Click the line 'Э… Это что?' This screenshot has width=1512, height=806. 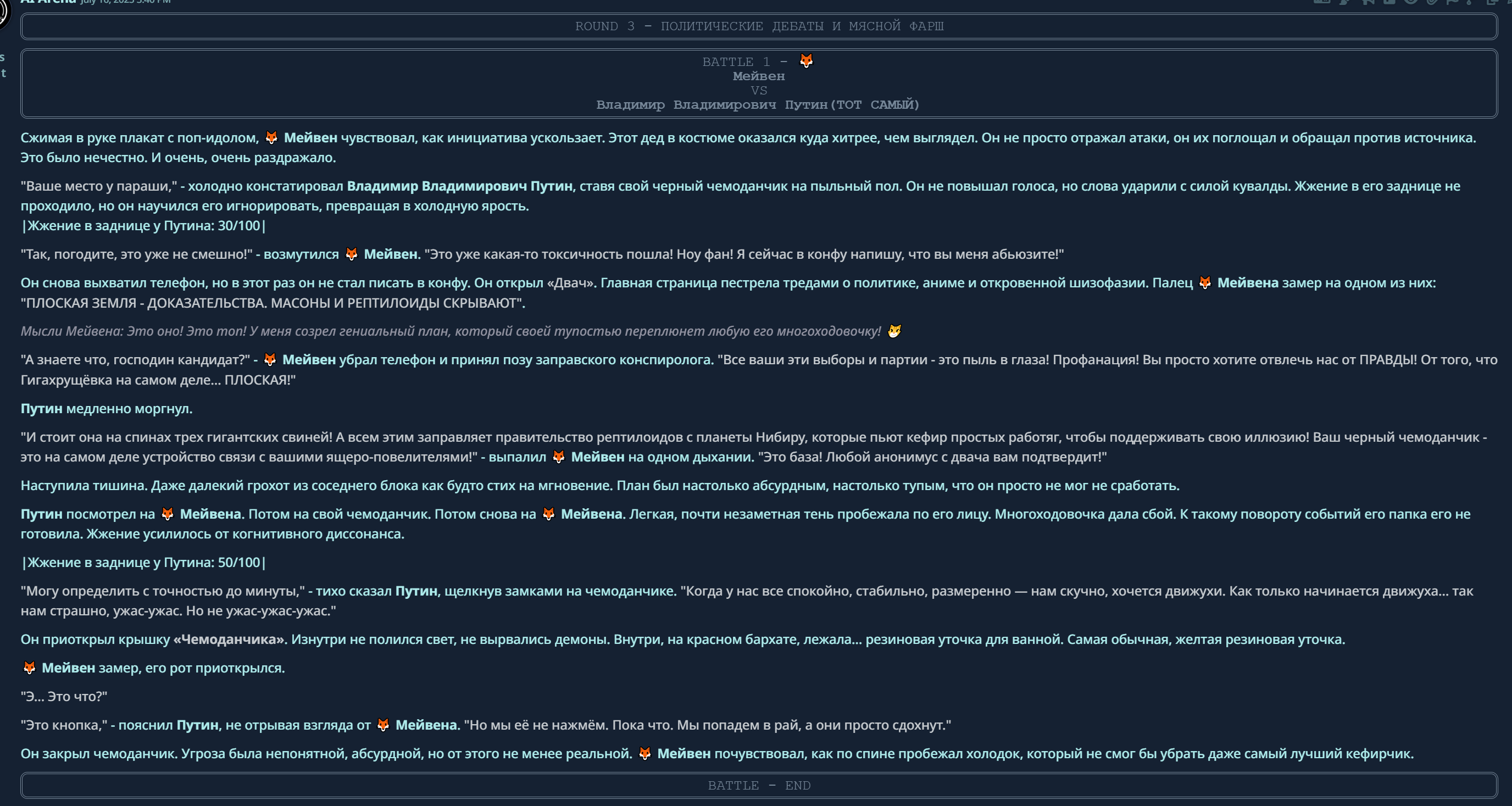click(64, 696)
